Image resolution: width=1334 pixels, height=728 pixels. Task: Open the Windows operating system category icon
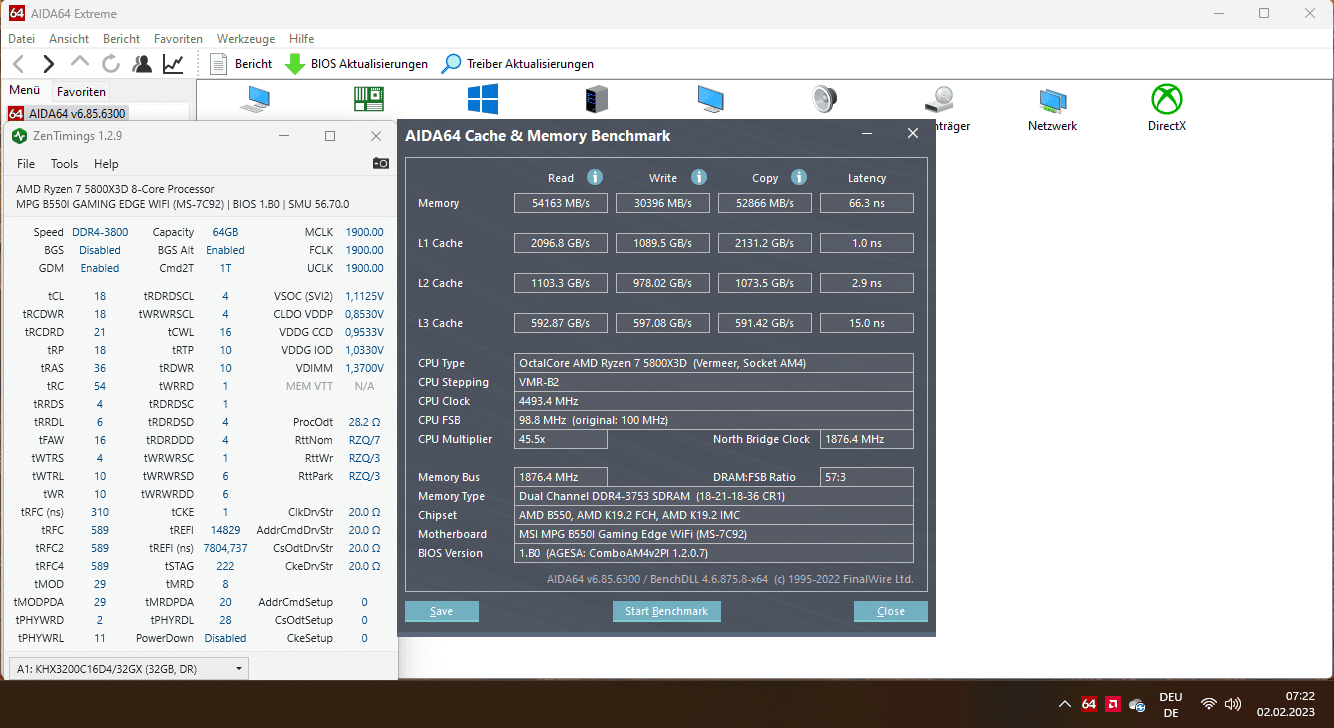pos(483,99)
